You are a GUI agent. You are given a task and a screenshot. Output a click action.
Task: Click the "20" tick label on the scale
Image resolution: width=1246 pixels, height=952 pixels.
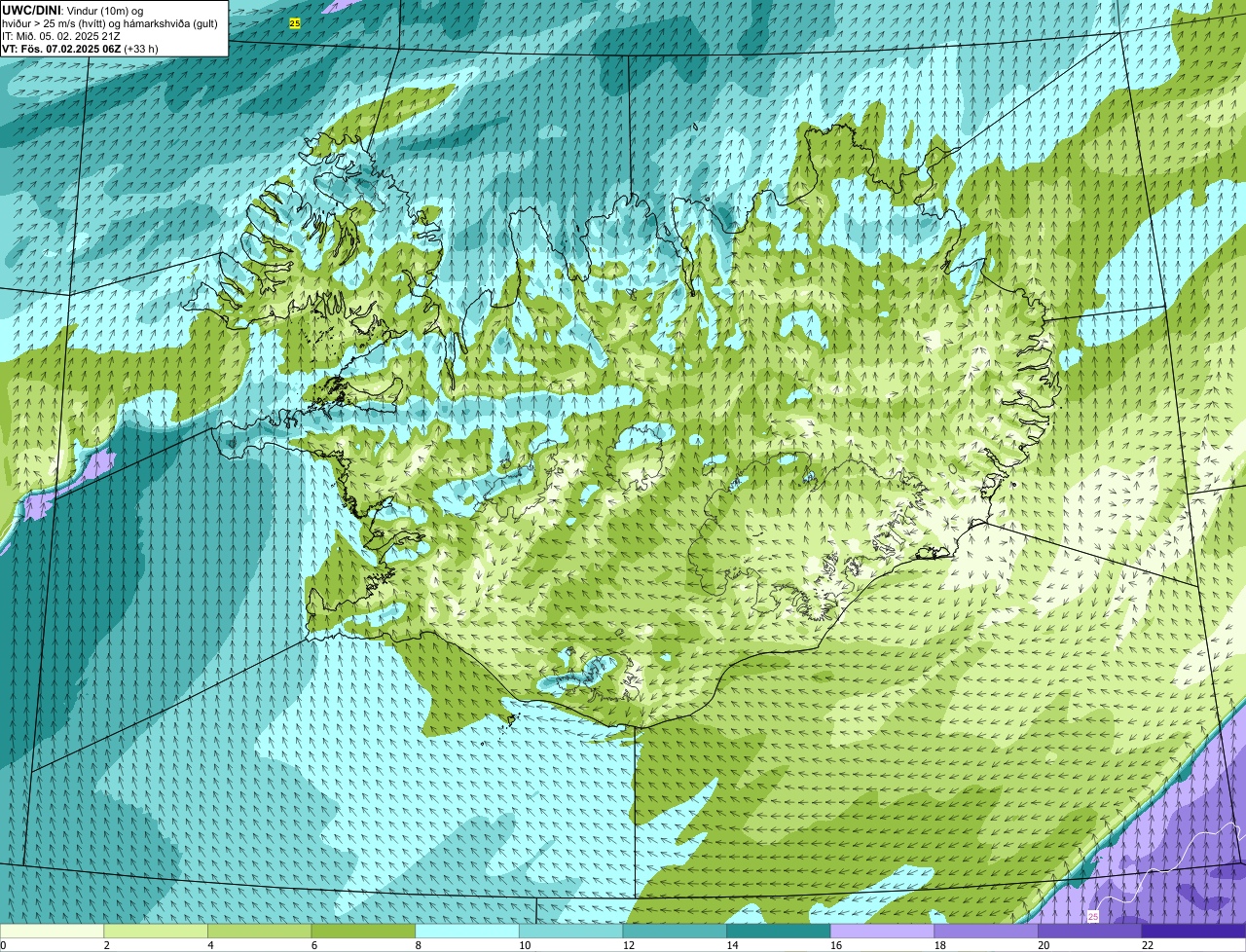(1044, 945)
